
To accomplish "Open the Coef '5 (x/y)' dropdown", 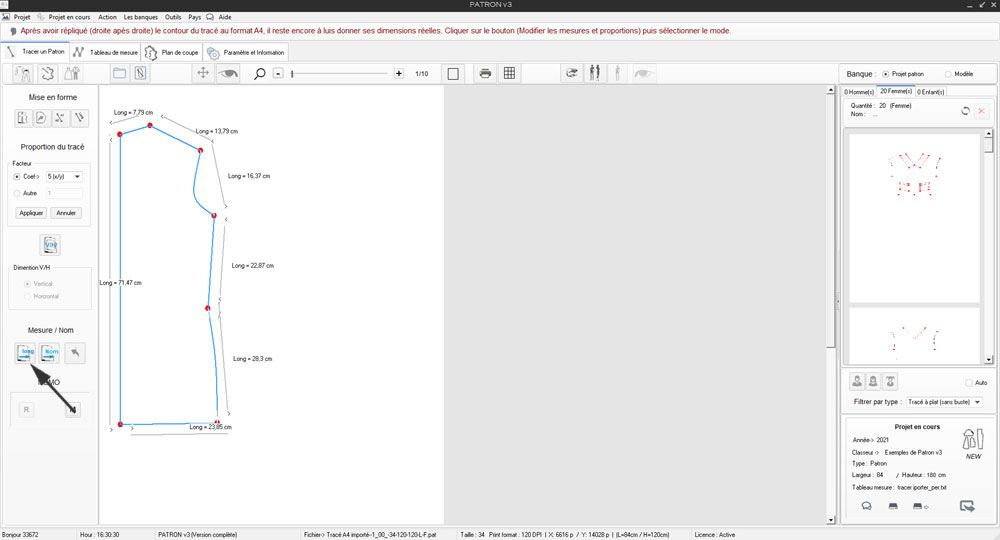I will [x=64, y=177].
